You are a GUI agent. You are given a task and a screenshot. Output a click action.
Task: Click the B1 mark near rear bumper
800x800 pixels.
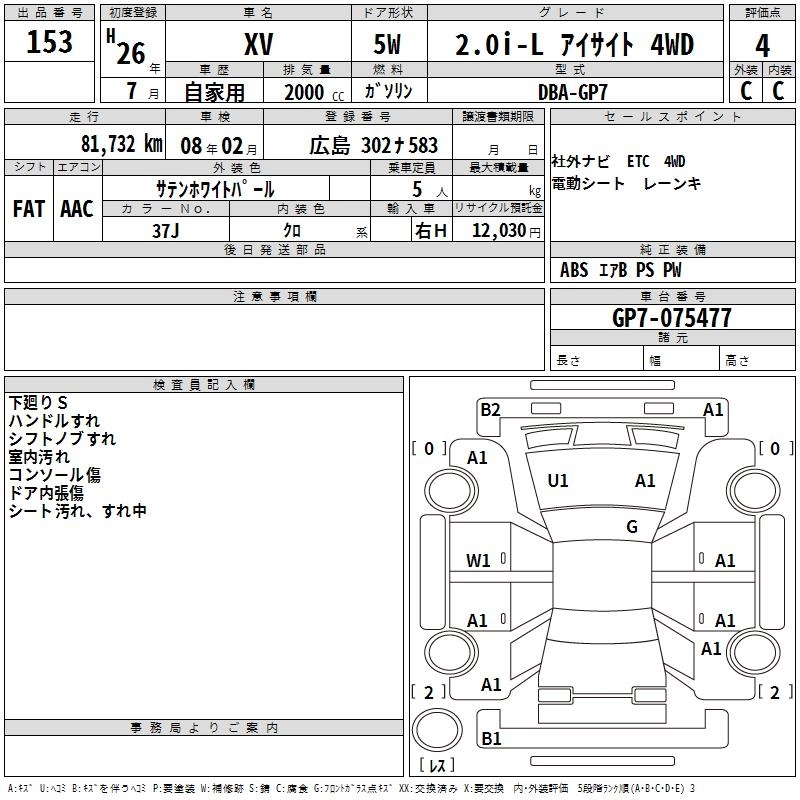(491, 739)
